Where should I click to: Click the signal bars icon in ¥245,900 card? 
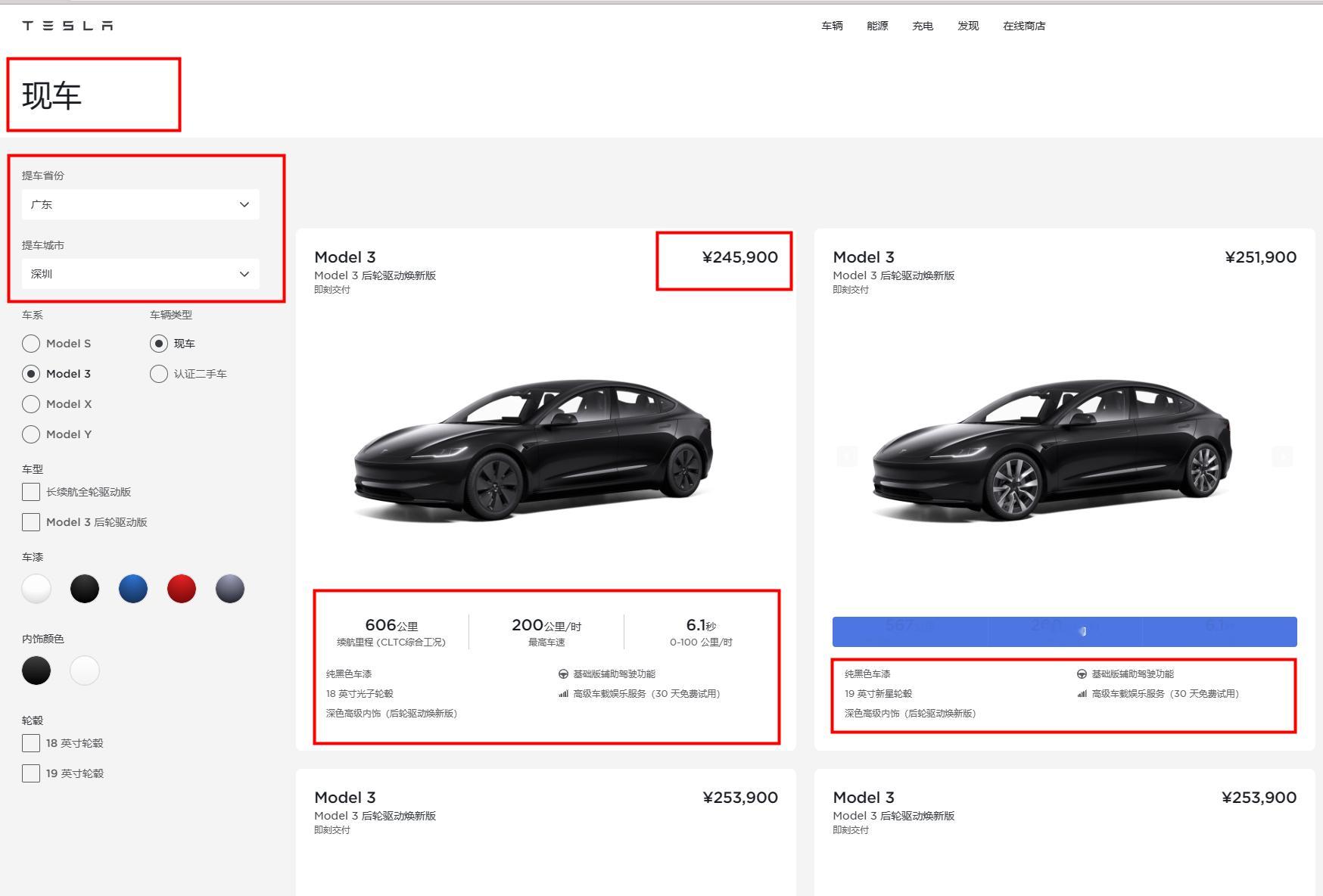(x=563, y=694)
